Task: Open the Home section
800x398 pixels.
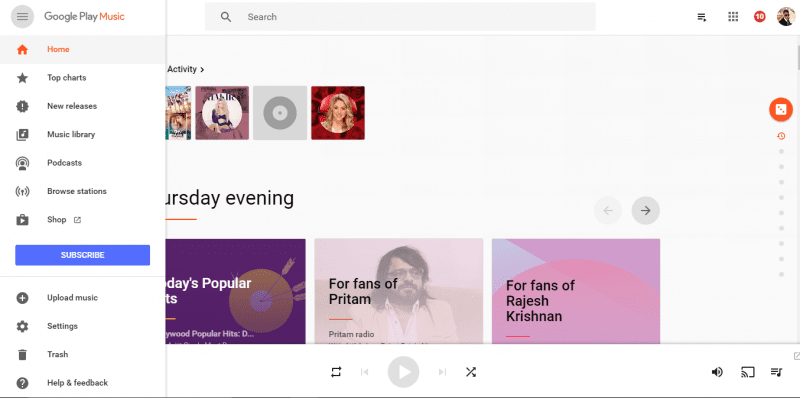Action: coord(83,49)
